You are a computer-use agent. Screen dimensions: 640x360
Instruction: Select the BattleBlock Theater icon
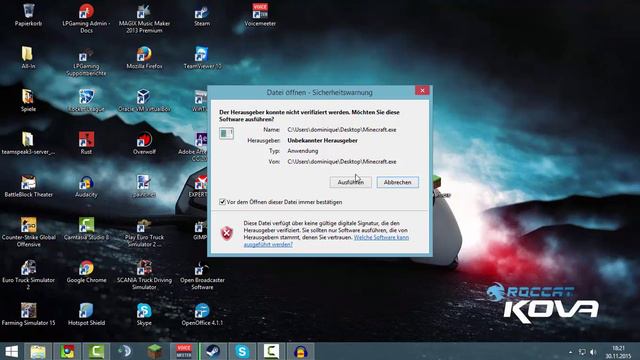(28, 186)
